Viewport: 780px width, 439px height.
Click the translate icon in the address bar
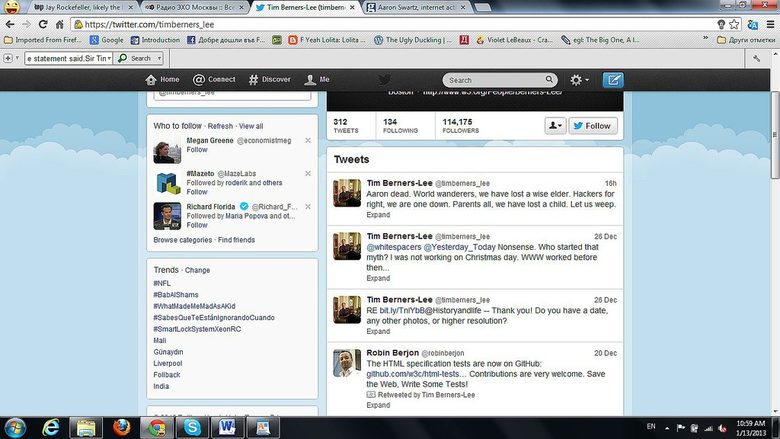click(753, 24)
